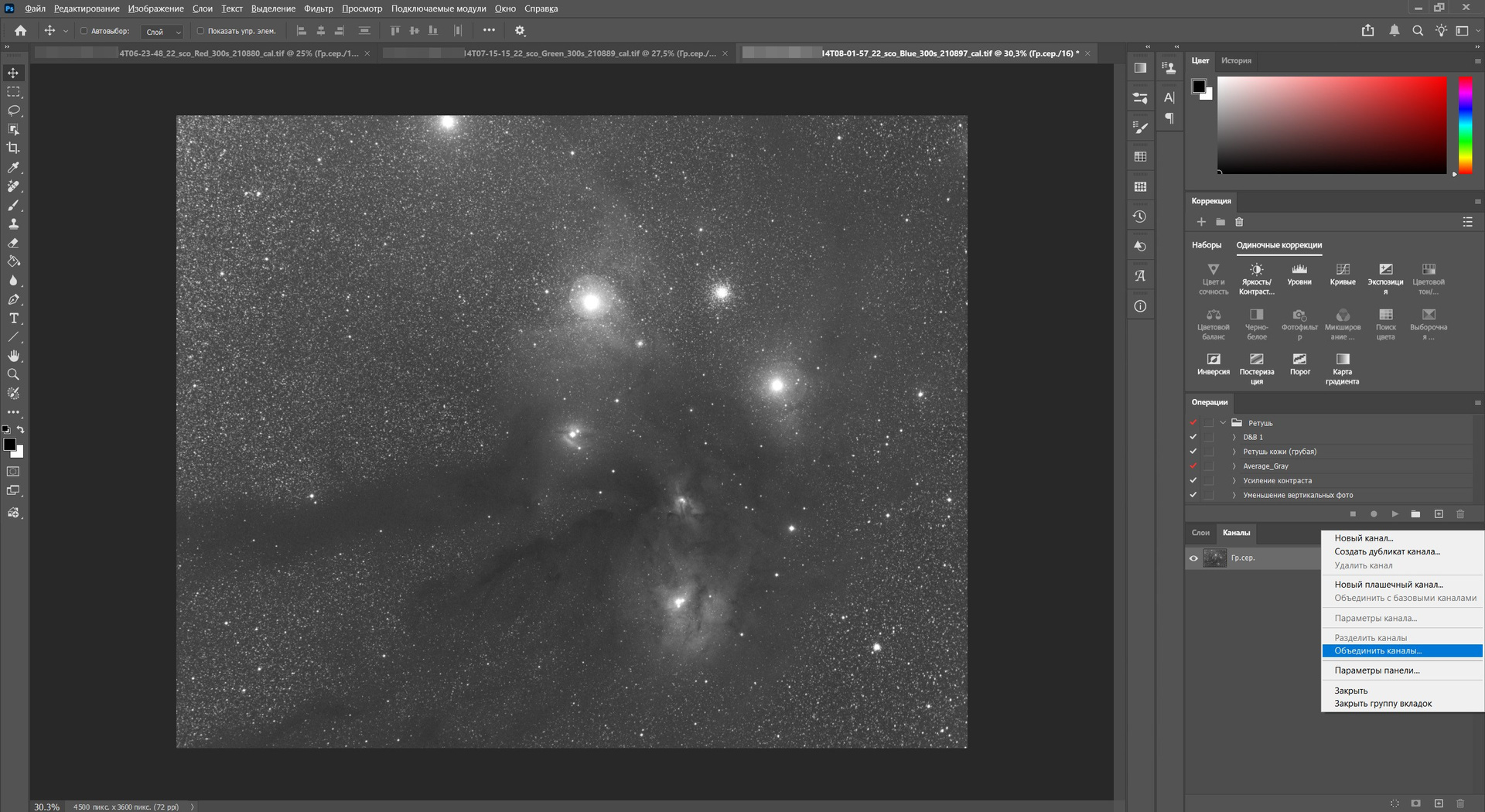Select the Lasso tool
The height and width of the screenshot is (812, 1485).
(x=13, y=111)
